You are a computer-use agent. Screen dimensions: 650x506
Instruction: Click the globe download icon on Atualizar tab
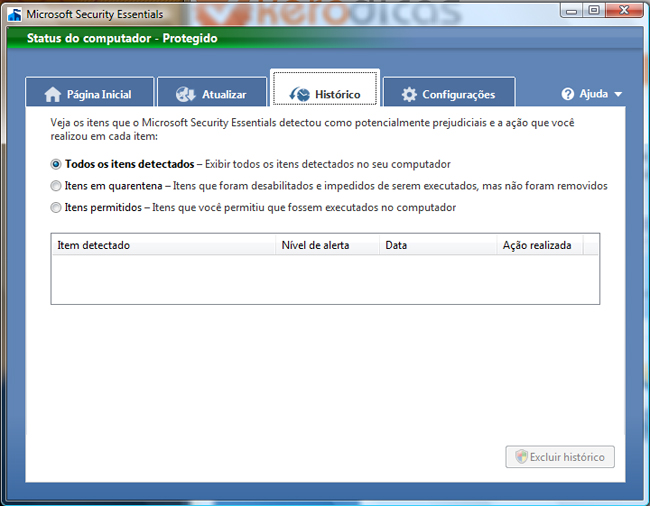(x=185, y=94)
